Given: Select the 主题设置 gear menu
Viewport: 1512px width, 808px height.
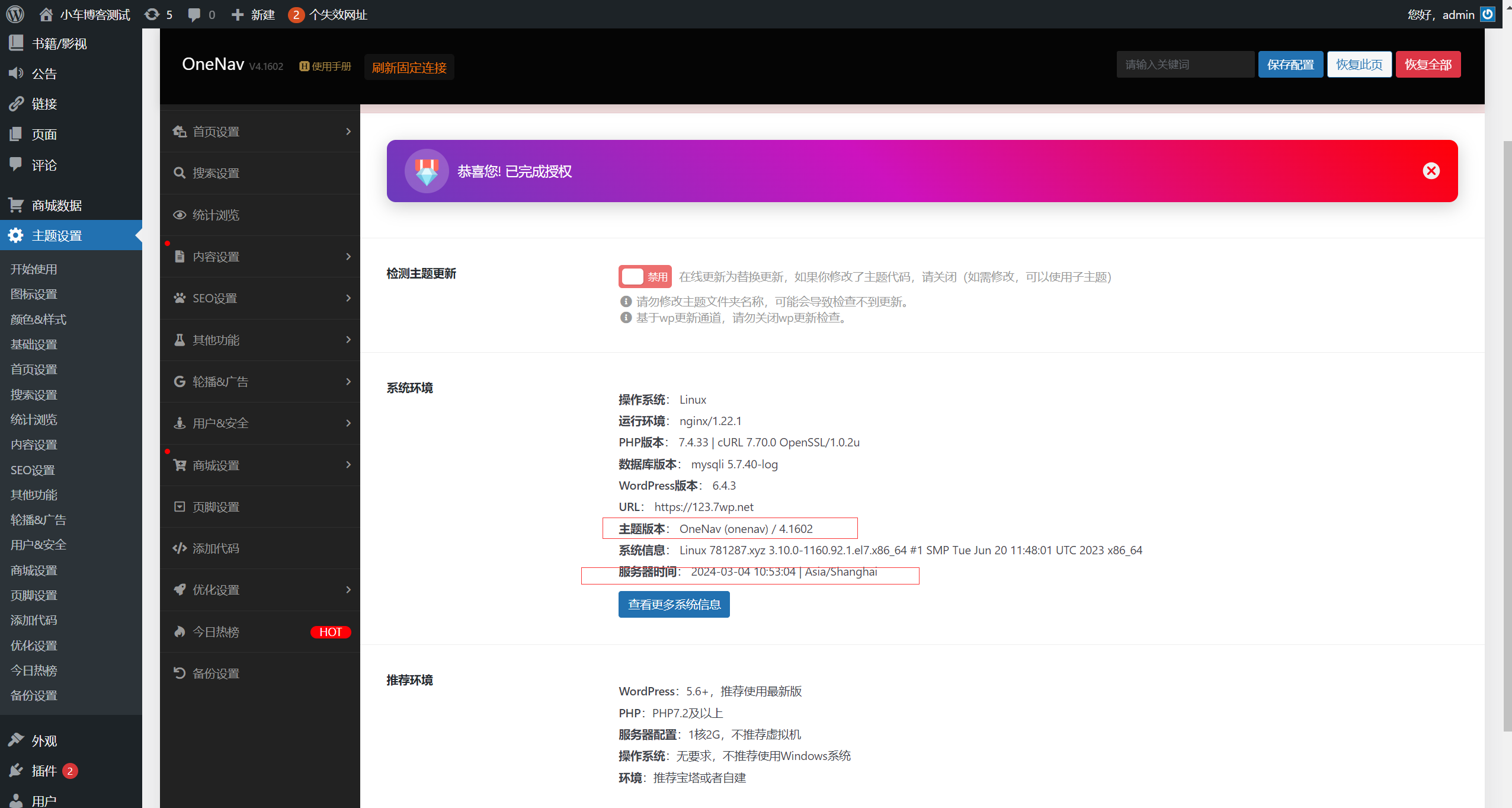Looking at the screenshot, I should 71,235.
